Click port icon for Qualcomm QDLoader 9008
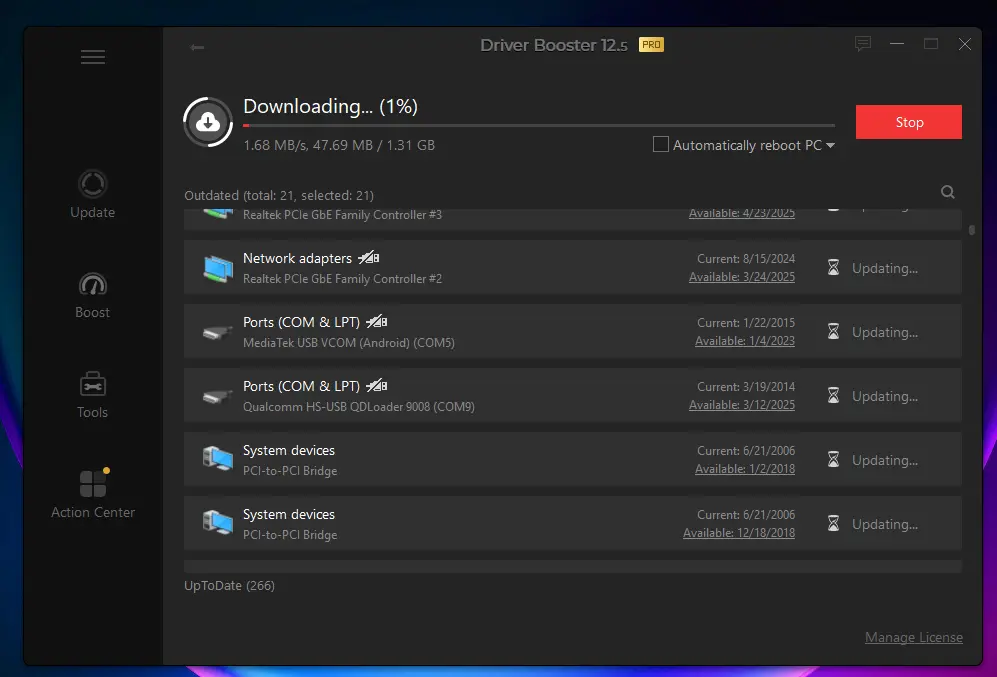Viewport: 997px width, 677px height. [217, 397]
